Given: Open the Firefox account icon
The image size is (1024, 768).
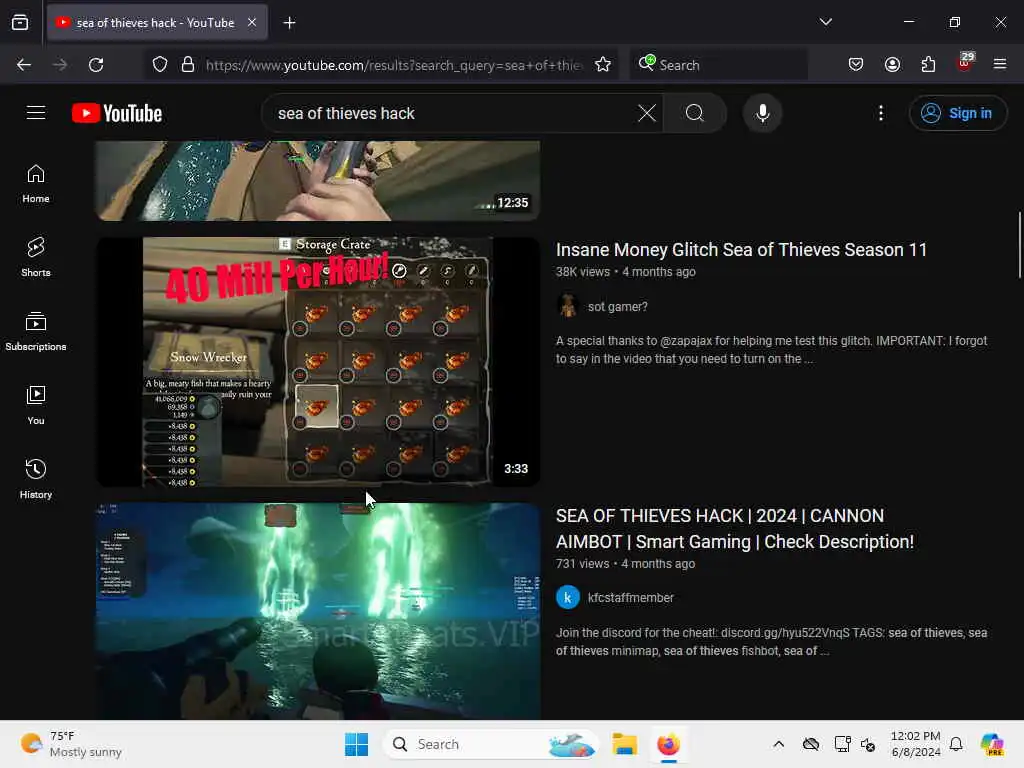Looking at the screenshot, I should (892, 65).
